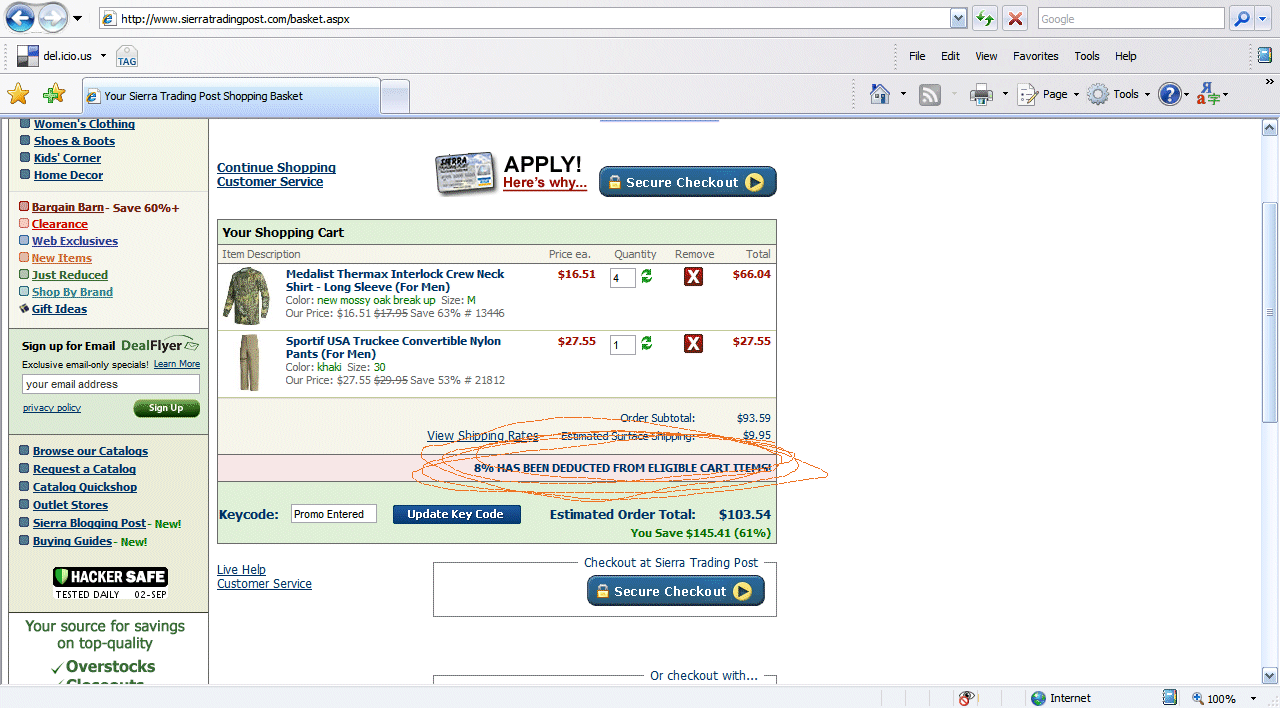Open the View Shipping Rates link
The width and height of the screenshot is (1280, 708).
pyautogui.click(x=482, y=435)
